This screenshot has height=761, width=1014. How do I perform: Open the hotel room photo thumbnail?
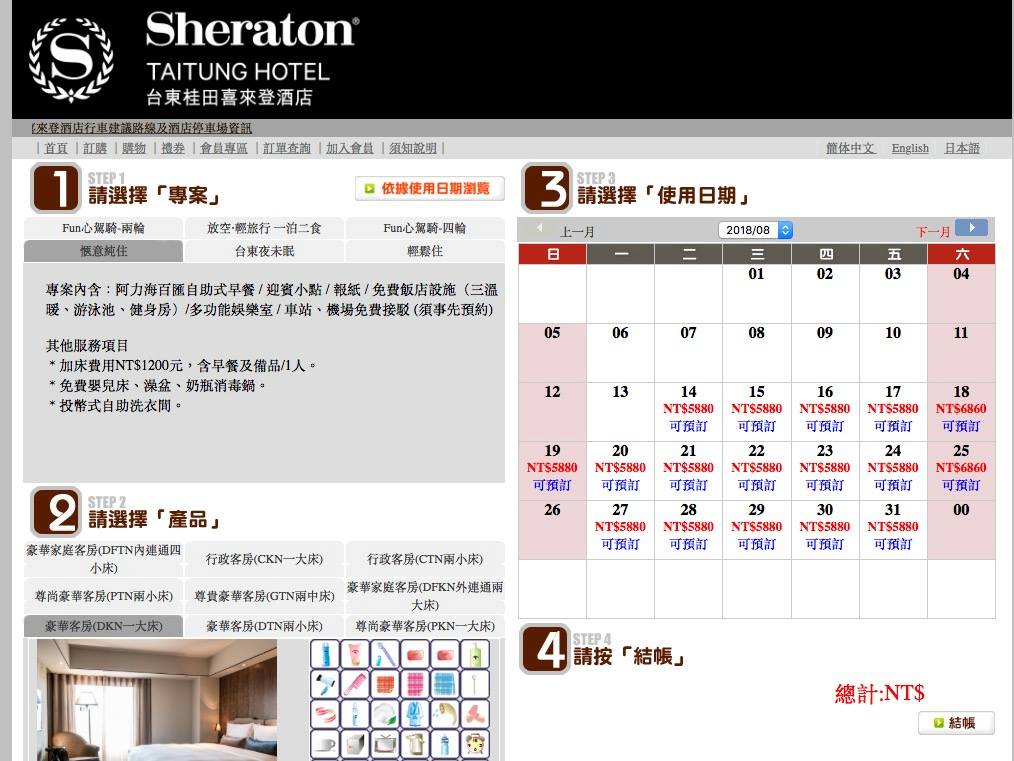pyautogui.click(x=157, y=700)
